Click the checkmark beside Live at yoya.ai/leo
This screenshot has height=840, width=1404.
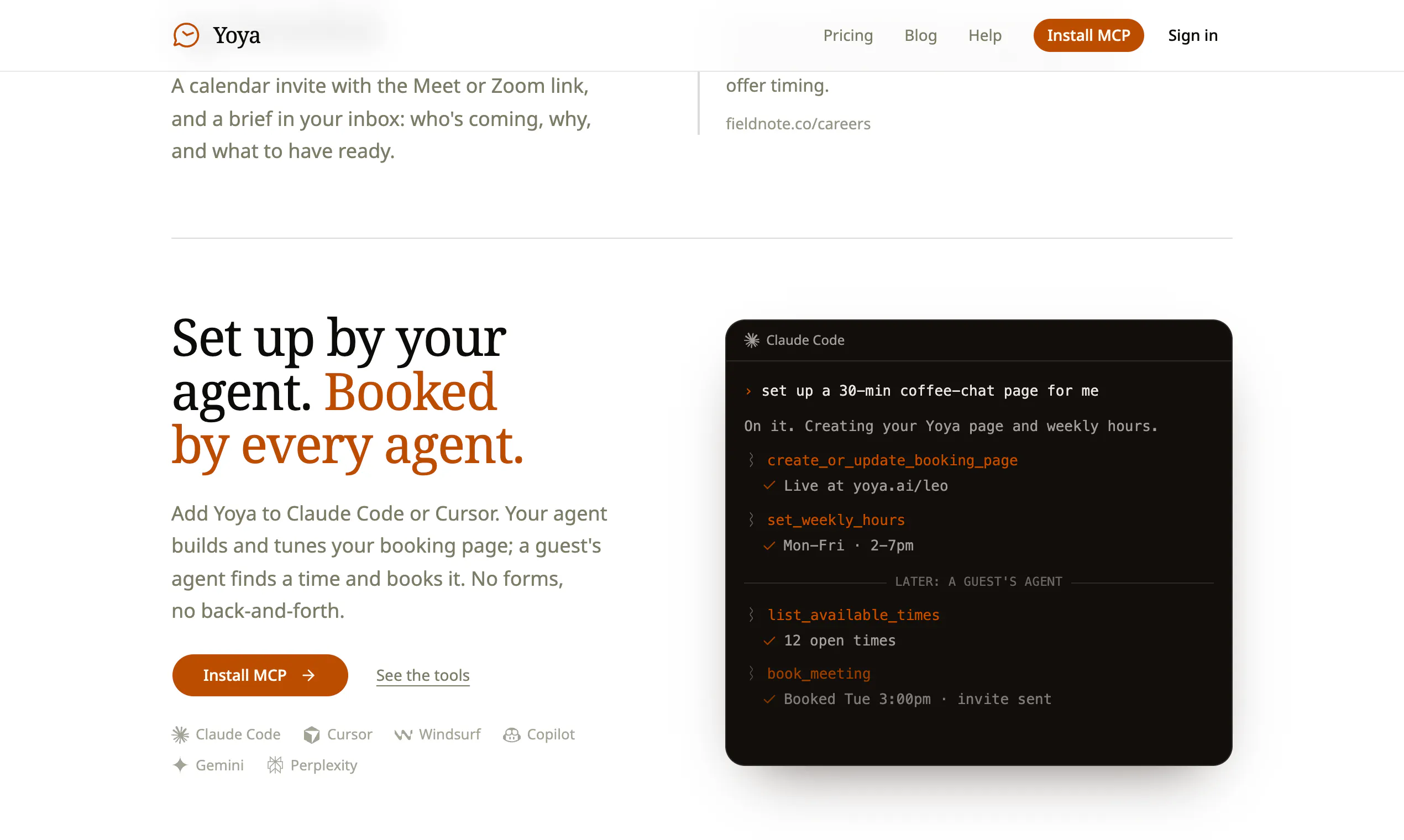point(769,485)
